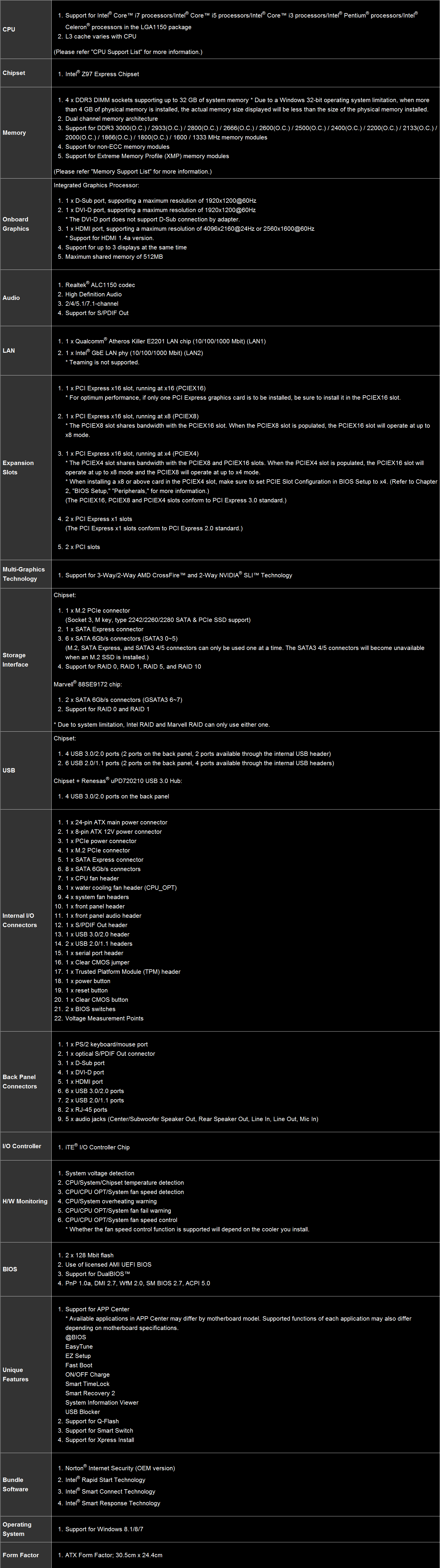The image size is (440, 1568).
Task: Click the Form Factor row label
Action: coord(21,1555)
